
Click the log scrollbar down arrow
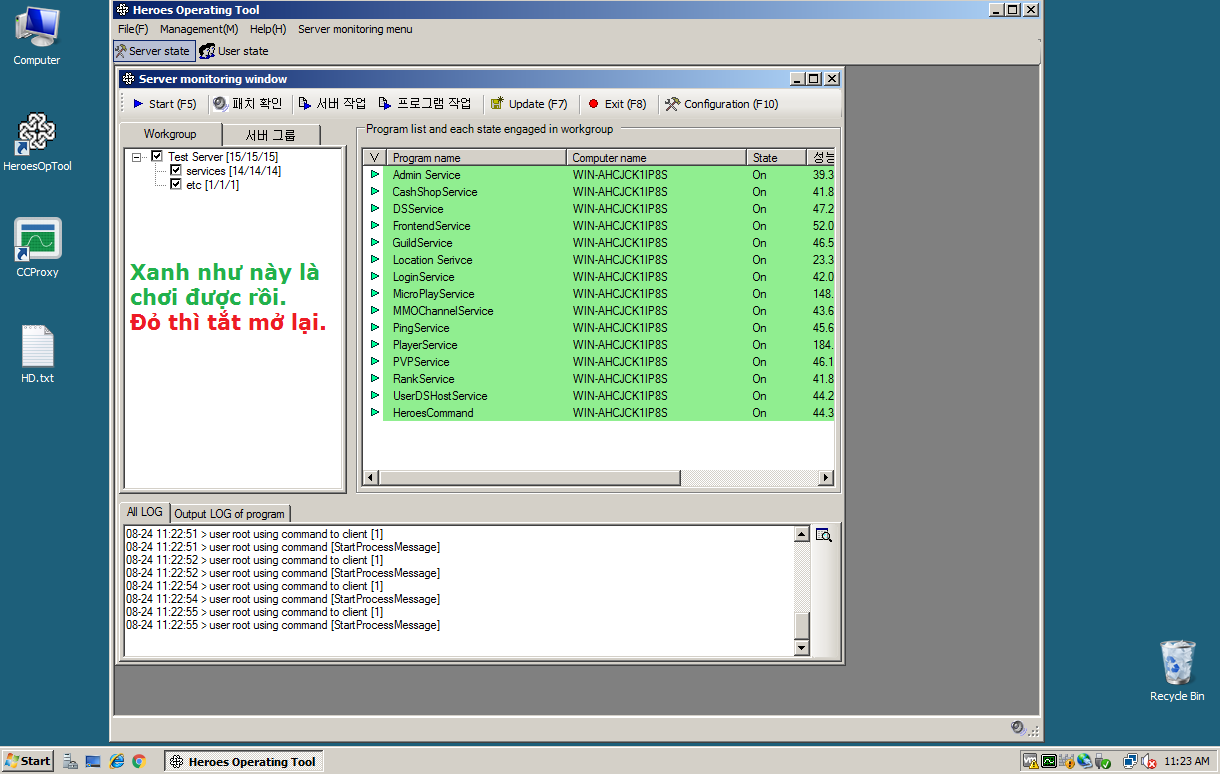801,648
